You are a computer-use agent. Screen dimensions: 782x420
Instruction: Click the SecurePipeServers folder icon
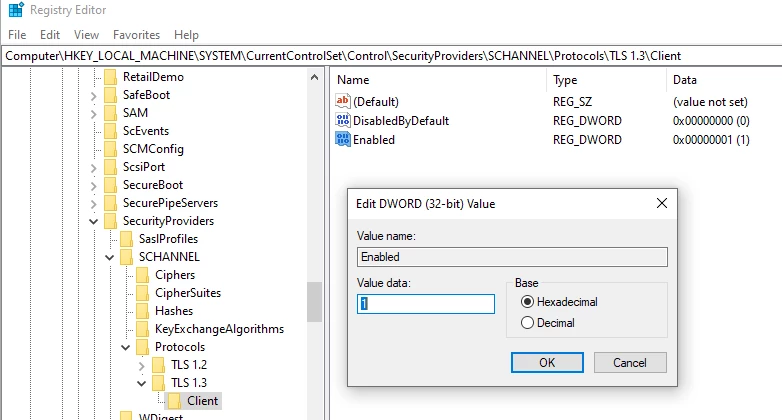pyautogui.click(x=110, y=203)
